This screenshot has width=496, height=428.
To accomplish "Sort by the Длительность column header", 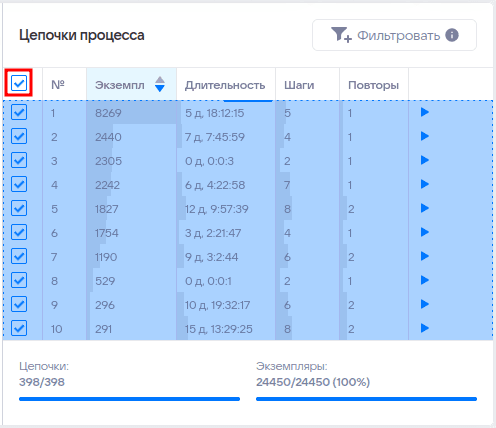I will (x=225, y=85).
